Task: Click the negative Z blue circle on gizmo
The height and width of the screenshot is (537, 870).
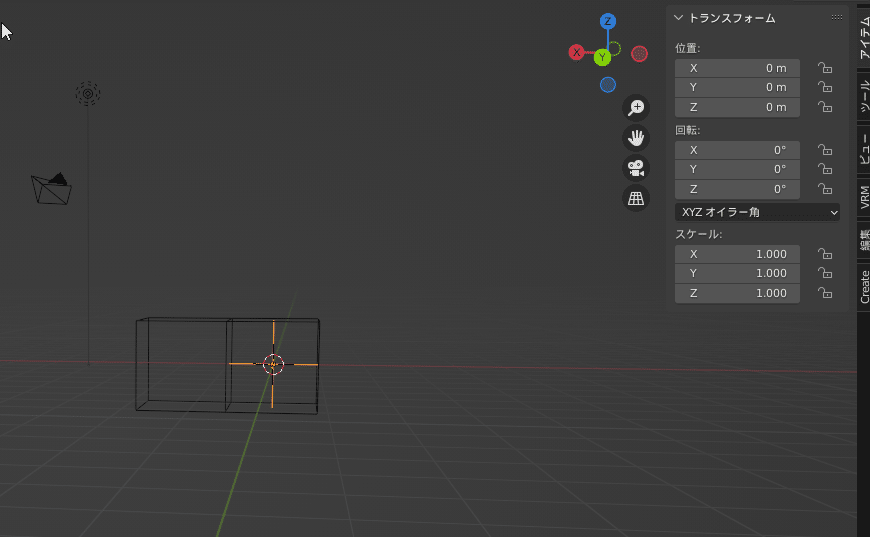Action: [608, 85]
